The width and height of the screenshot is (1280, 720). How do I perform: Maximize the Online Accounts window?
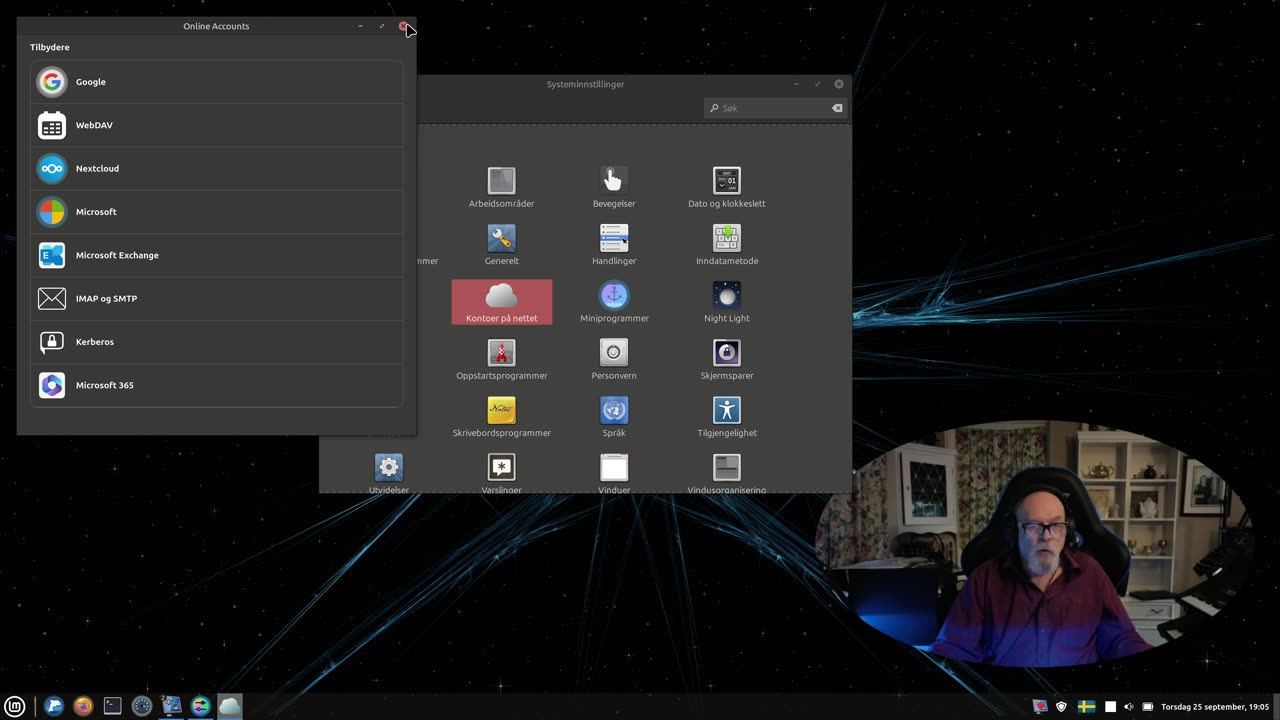[x=382, y=26]
